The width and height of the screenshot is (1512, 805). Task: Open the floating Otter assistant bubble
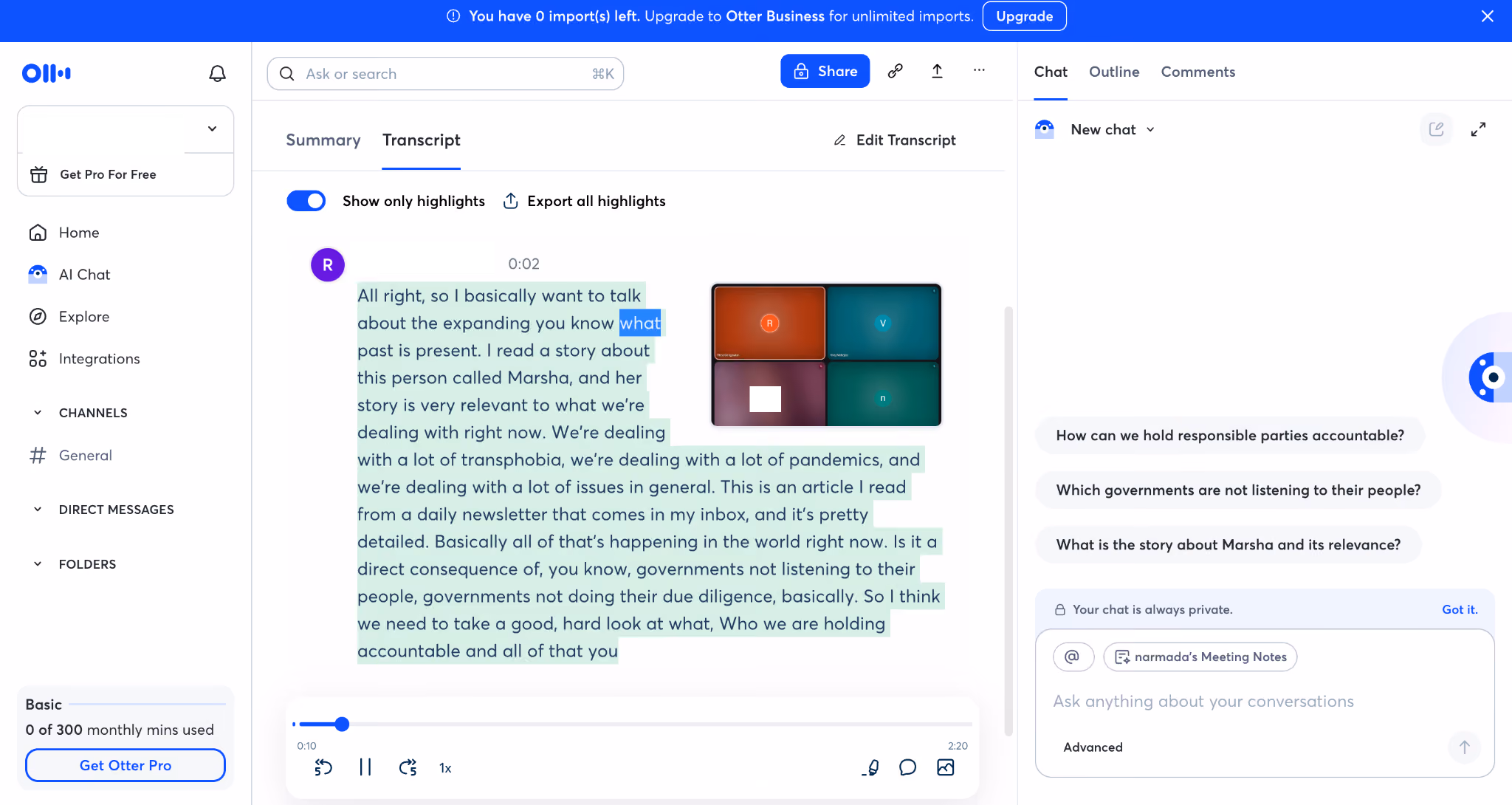click(x=1491, y=377)
